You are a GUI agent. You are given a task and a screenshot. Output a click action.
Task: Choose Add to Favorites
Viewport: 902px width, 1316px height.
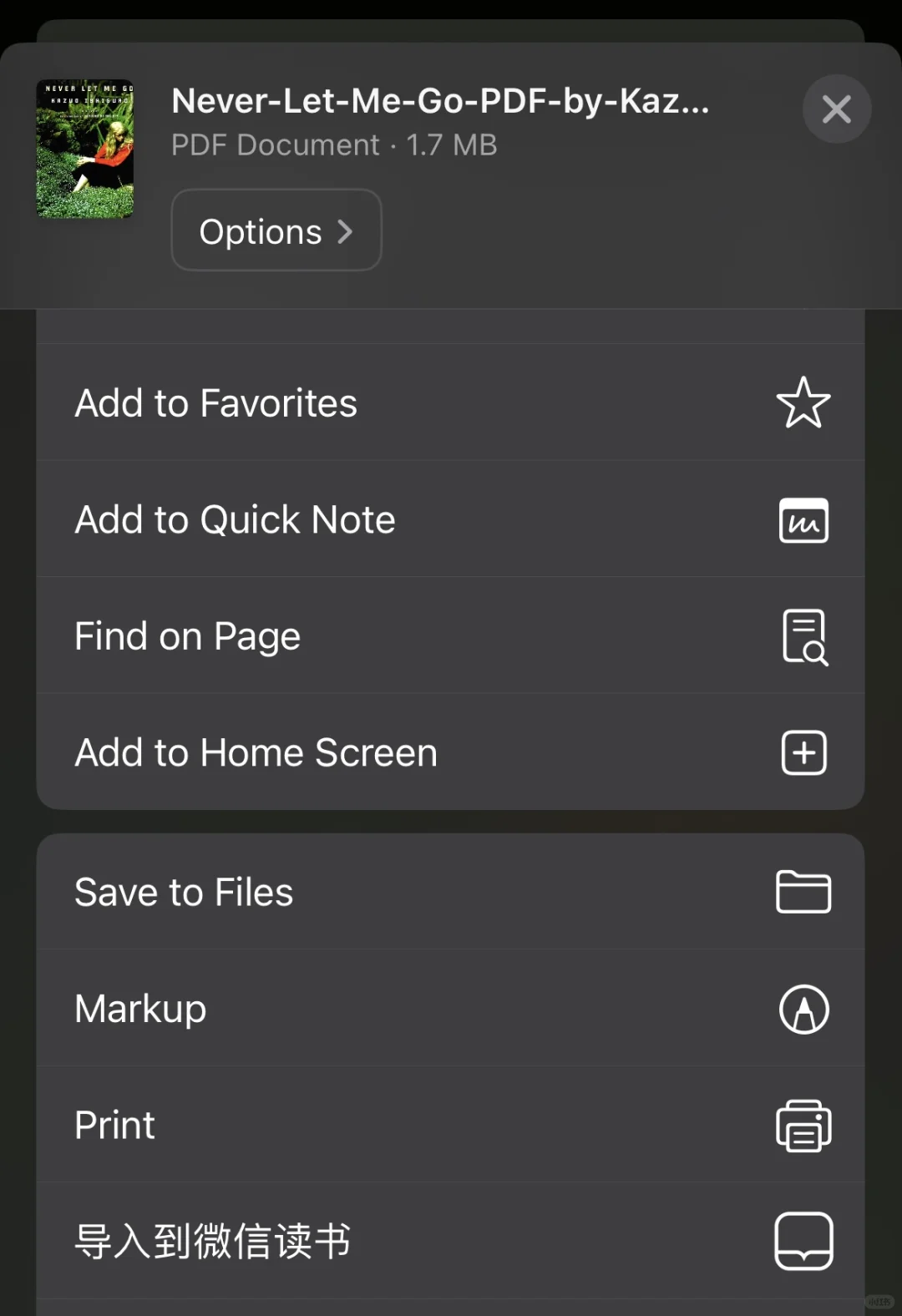coord(450,402)
